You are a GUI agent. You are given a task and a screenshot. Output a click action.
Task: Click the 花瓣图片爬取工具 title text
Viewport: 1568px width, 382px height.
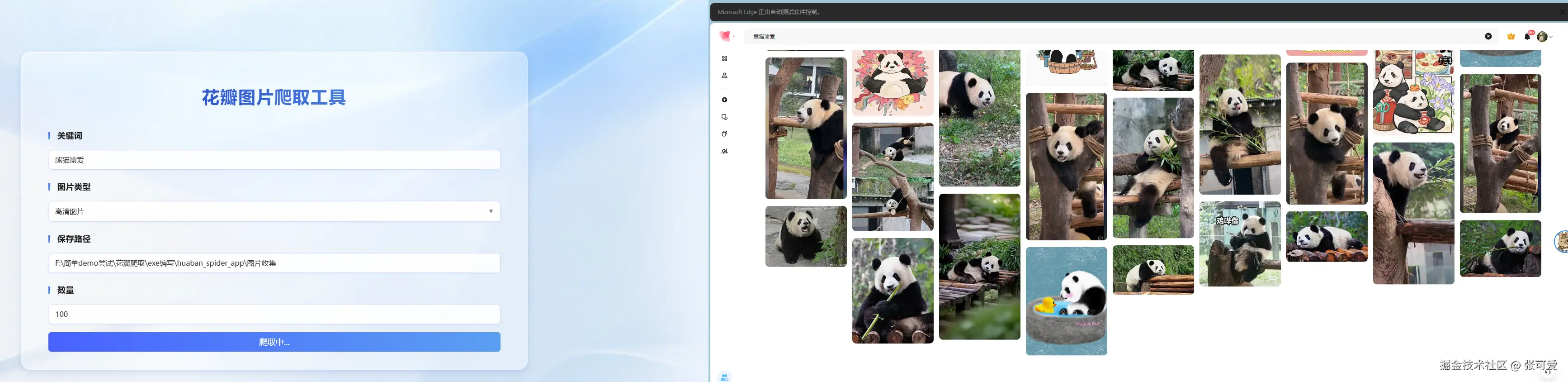pyautogui.click(x=274, y=97)
